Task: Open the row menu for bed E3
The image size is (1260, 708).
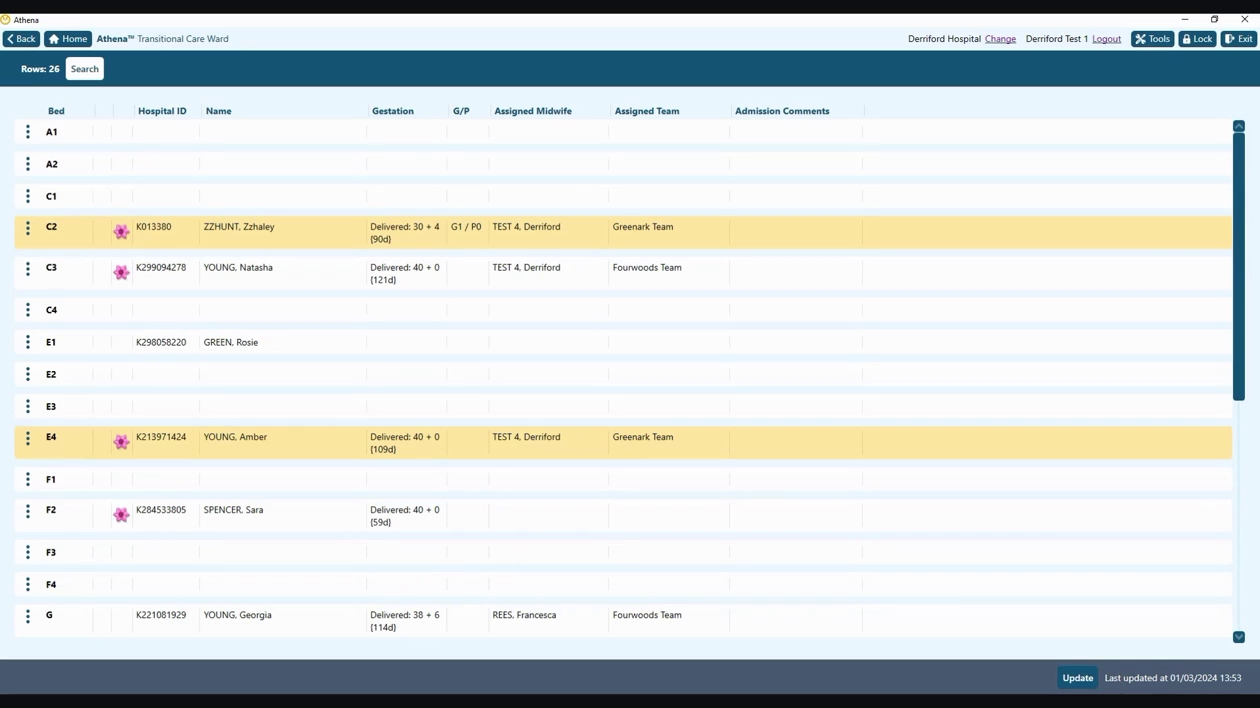Action: [x=28, y=406]
